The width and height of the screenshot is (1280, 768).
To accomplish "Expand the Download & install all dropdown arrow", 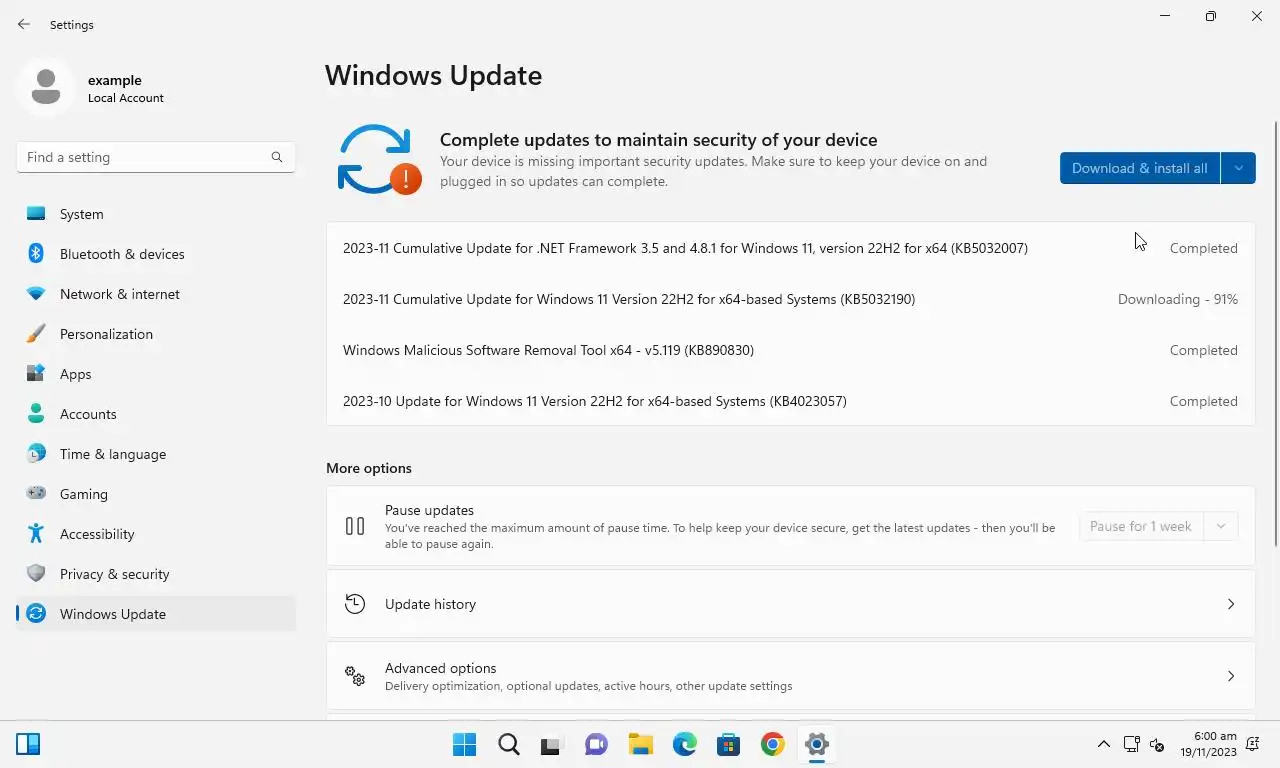I will click(1238, 168).
